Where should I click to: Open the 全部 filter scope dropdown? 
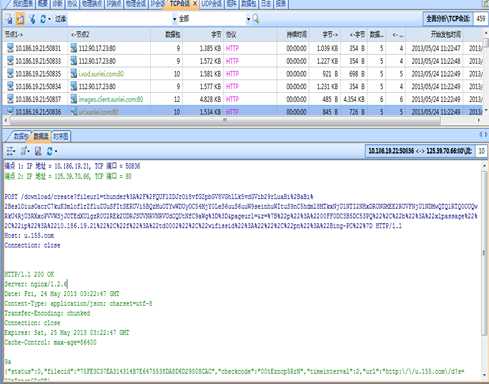[248, 19]
